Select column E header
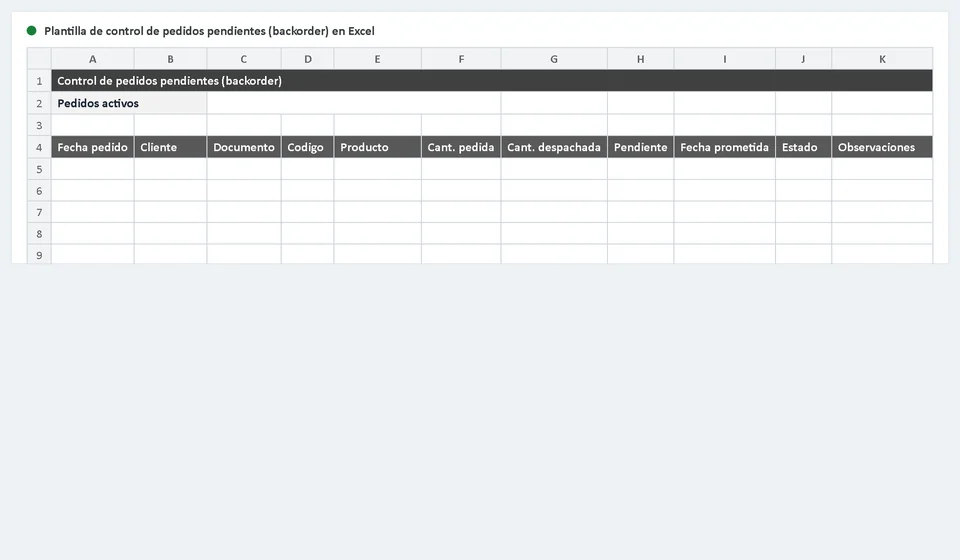960x560 pixels. coord(377,59)
